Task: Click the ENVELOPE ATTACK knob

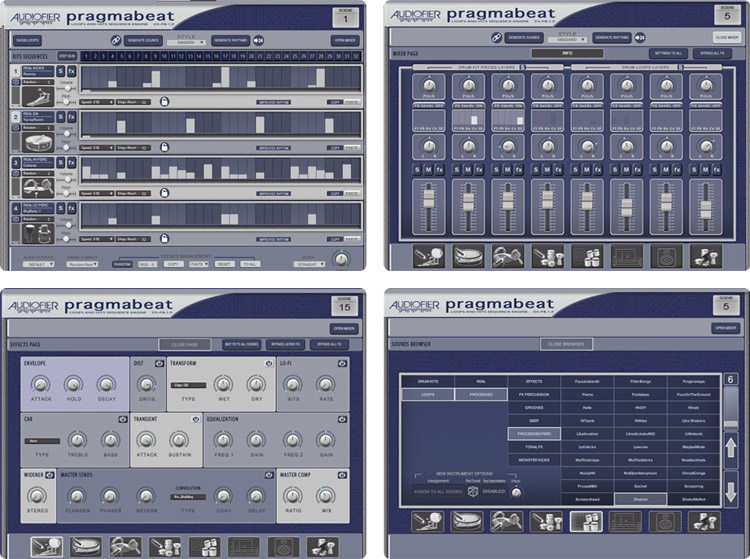Action: 40,384
